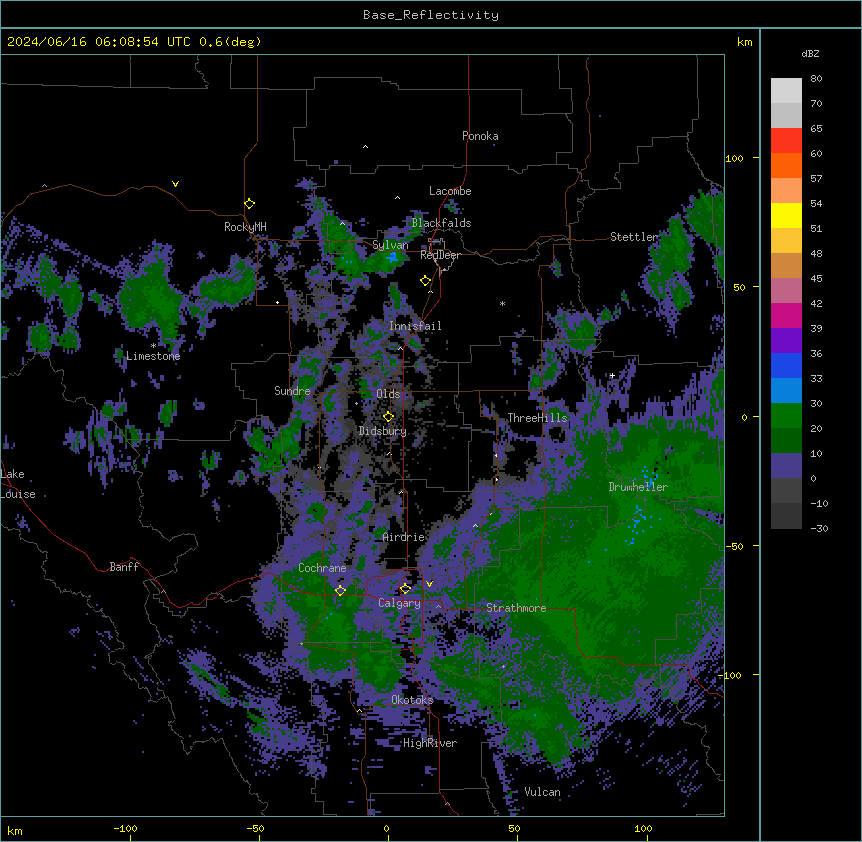Choose the royal blue swatch in the legend

point(786,365)
